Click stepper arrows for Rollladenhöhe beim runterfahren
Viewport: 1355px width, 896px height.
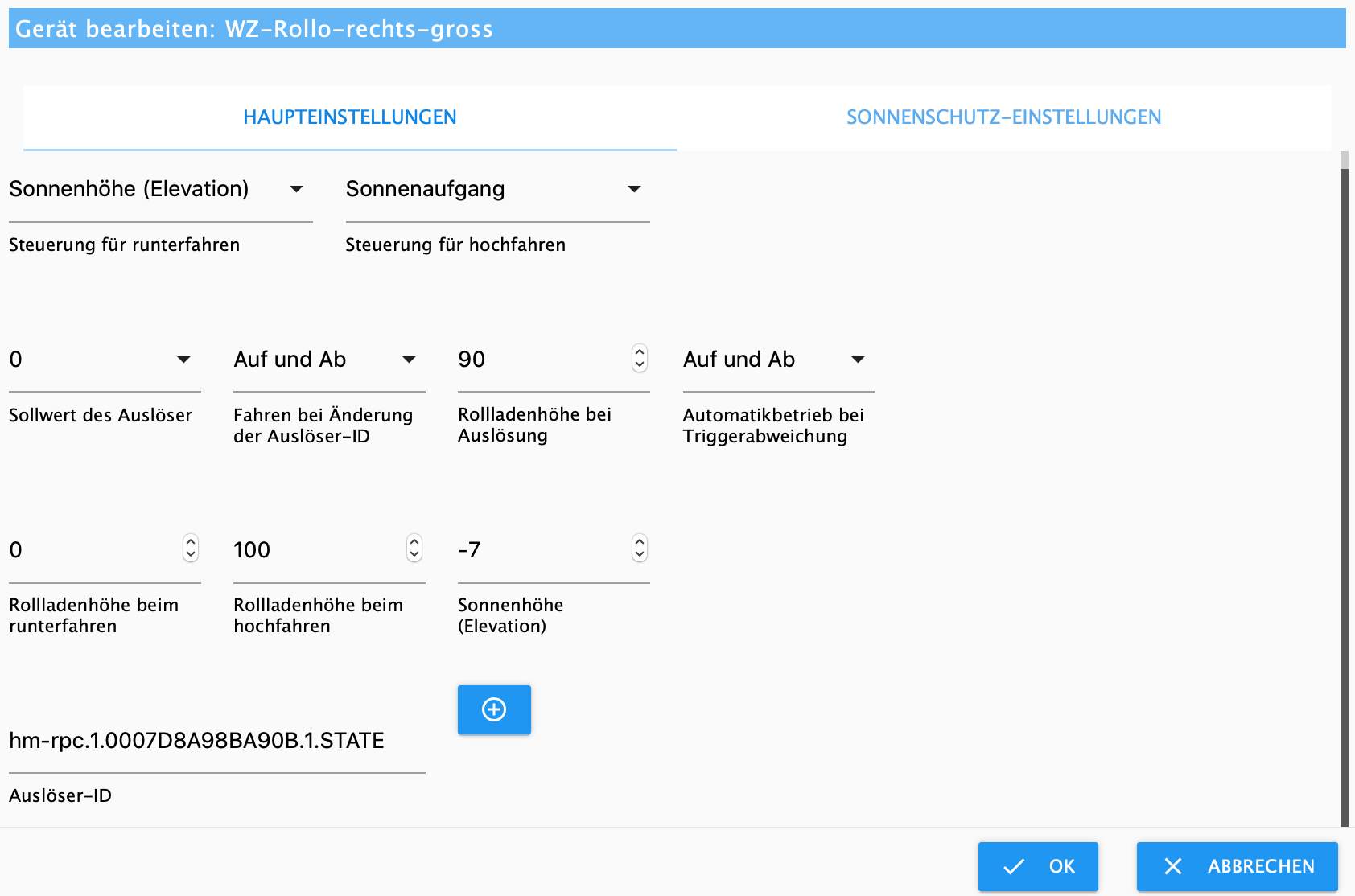191,549
